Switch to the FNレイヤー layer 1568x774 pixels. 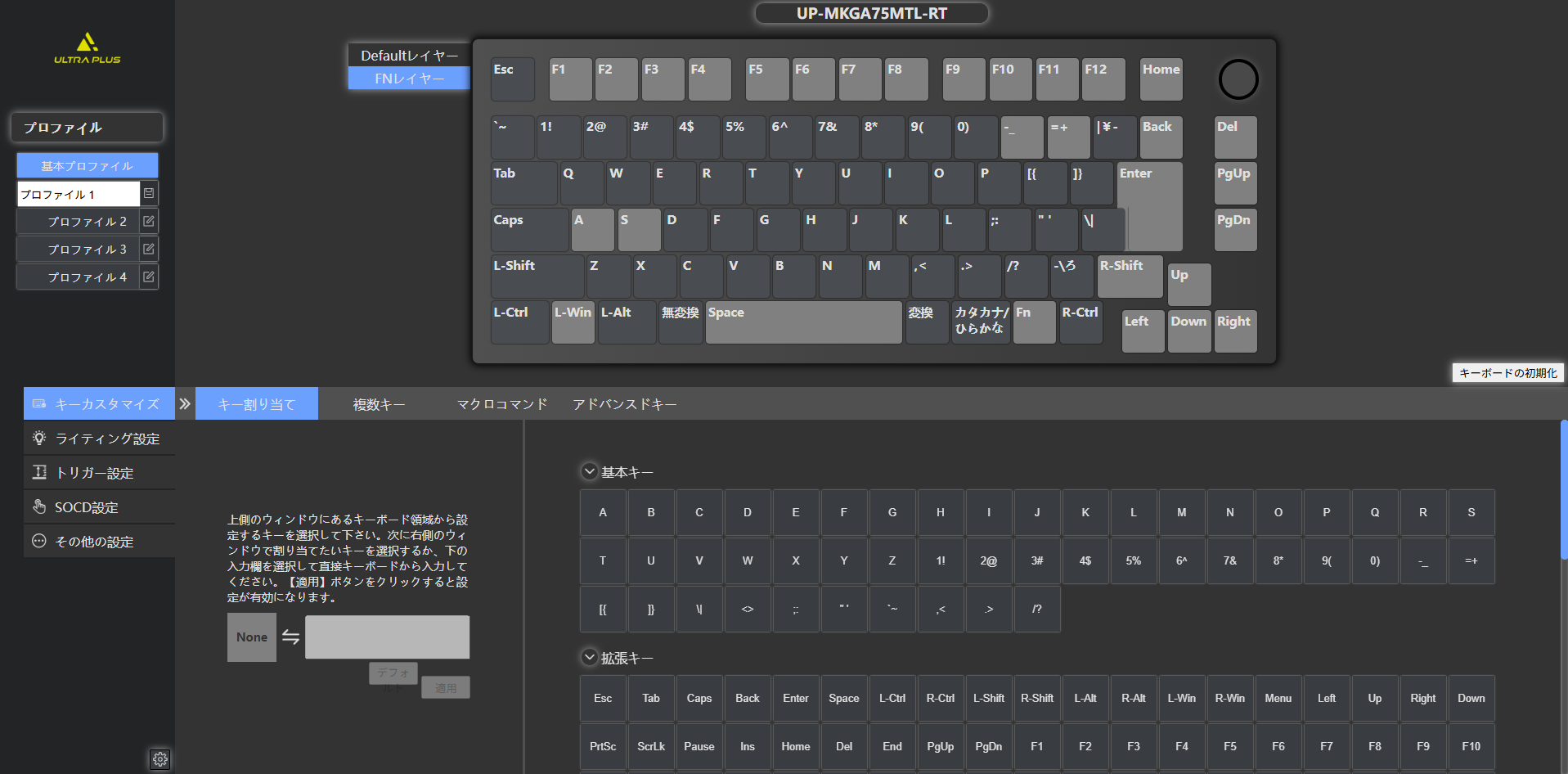pyautogui.click(x=409, y=79)
